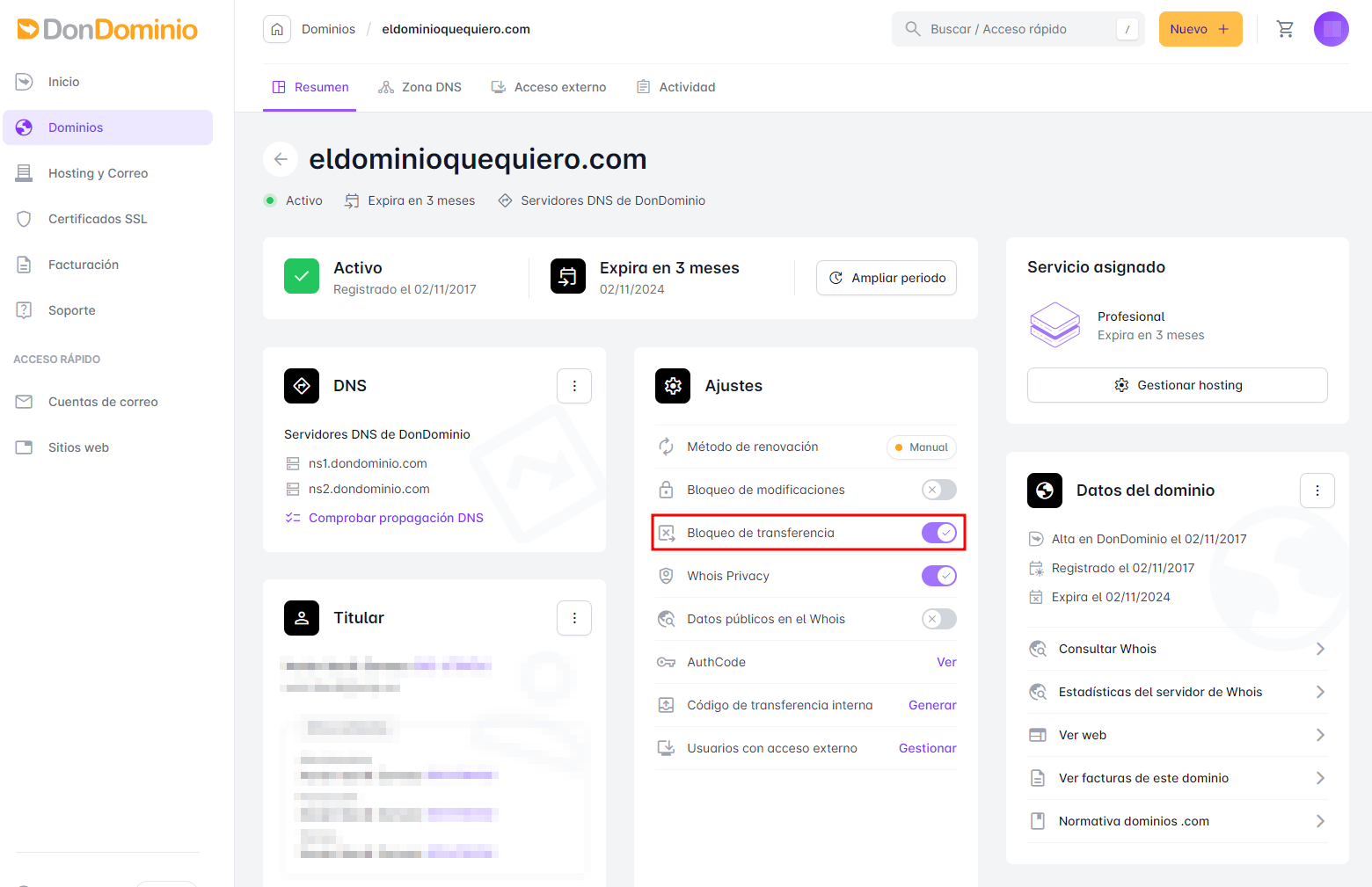Click Gestionar for Usuarios con acceso externo
Viewport: 1372px width, 887px height.
(x=928, y=748)
